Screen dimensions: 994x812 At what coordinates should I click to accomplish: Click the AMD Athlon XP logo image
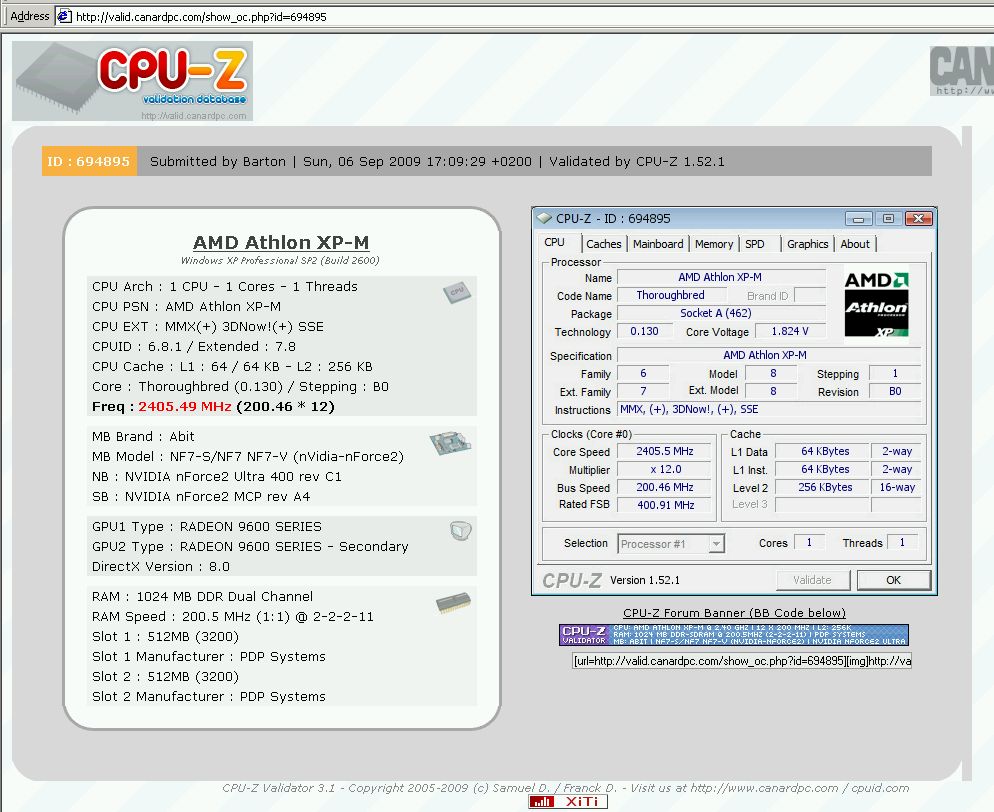point(877,304)
